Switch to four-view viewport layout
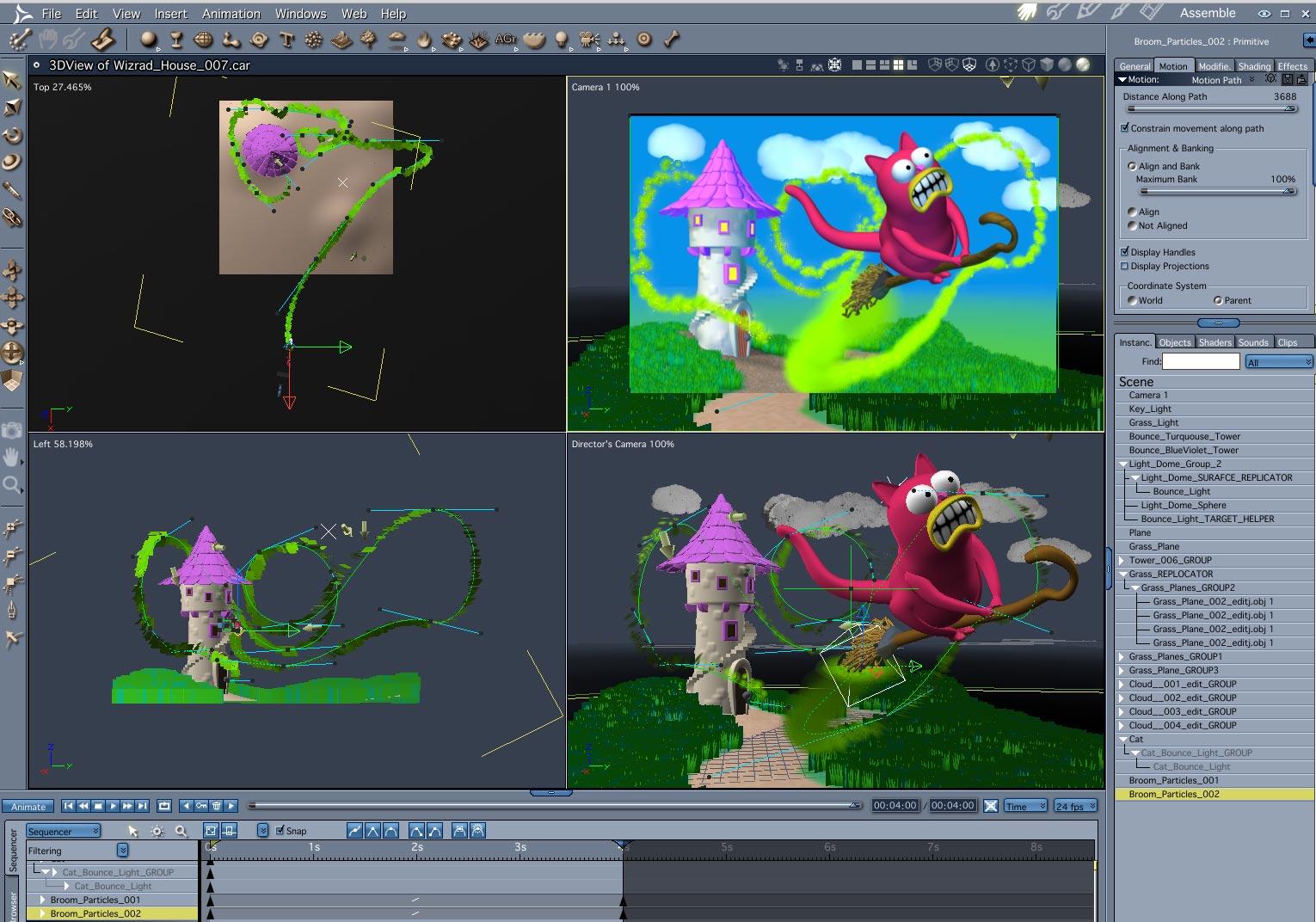 [898, 65]
